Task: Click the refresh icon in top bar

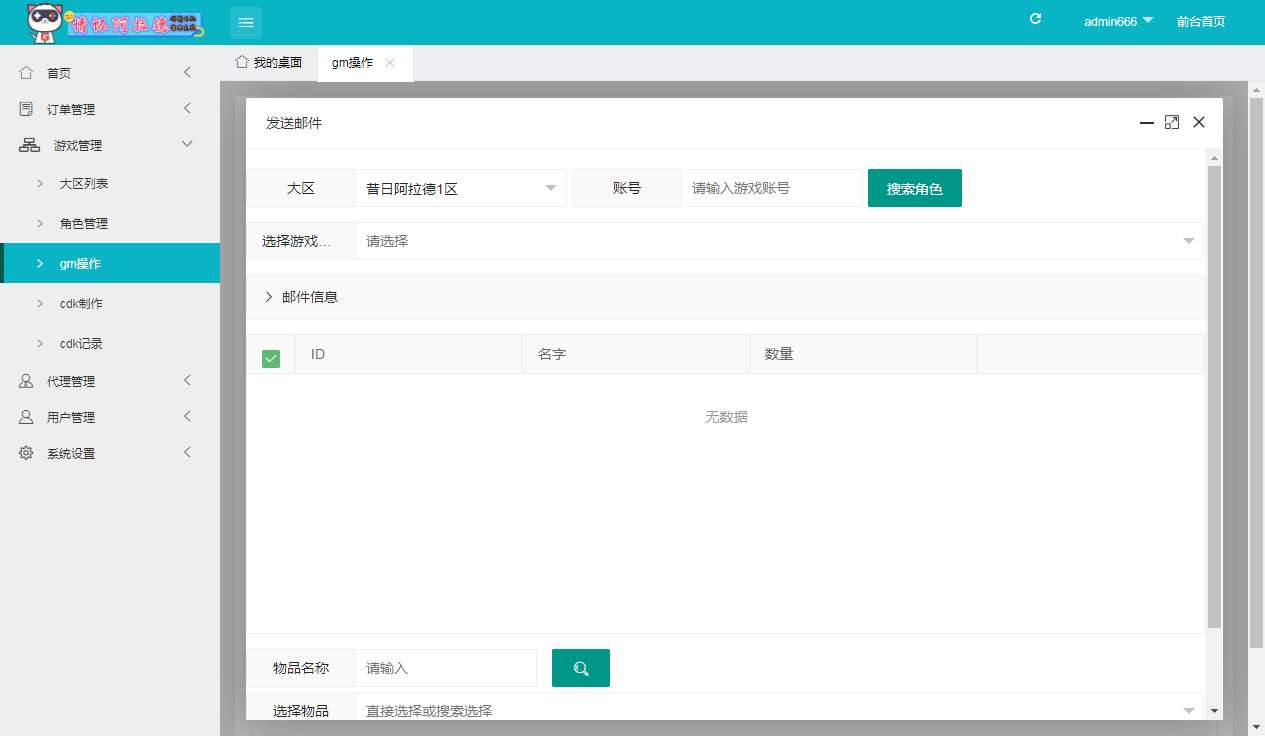Action: coord(1036,19)
